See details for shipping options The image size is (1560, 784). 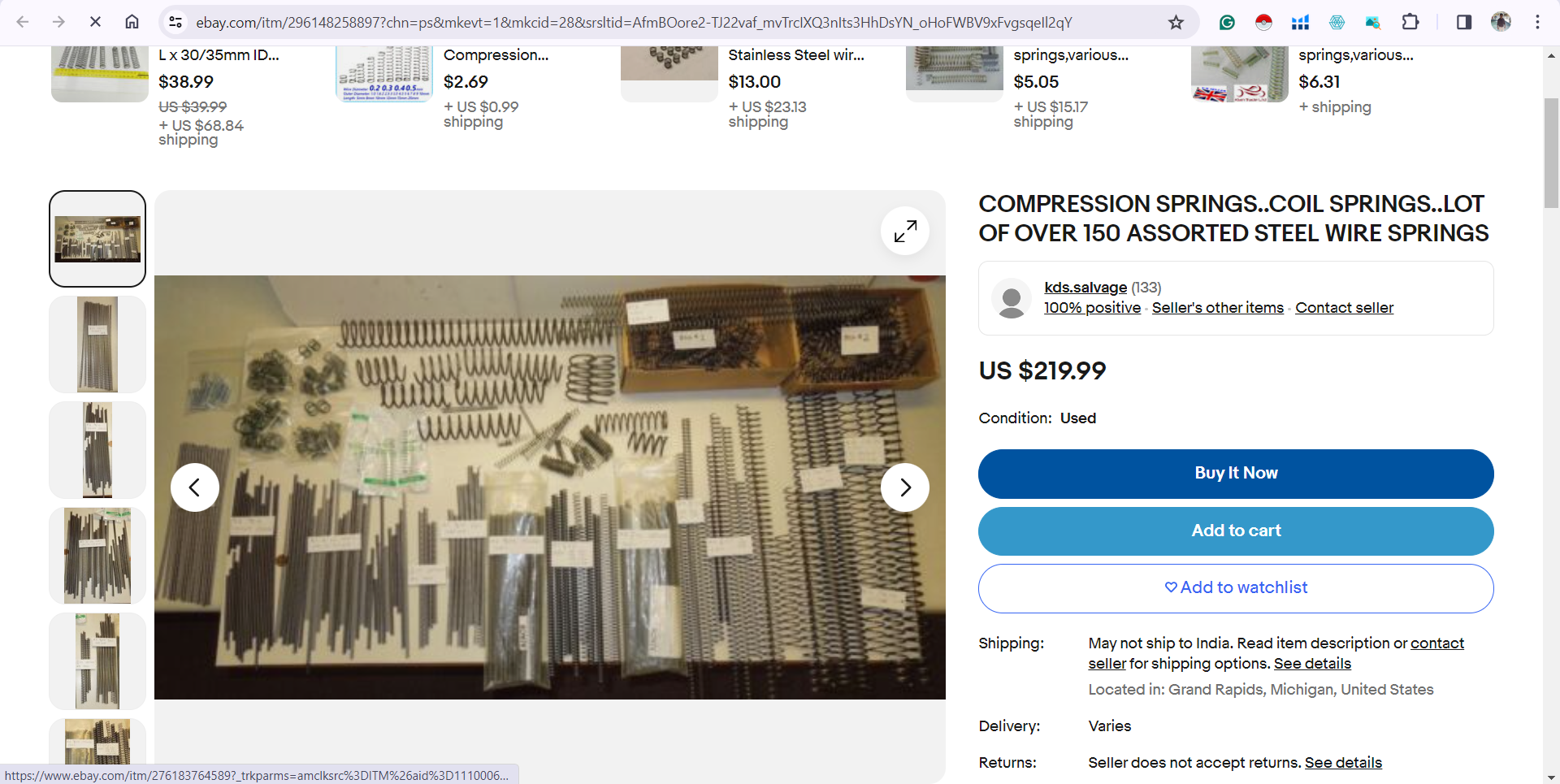(x=1312, y=664)
